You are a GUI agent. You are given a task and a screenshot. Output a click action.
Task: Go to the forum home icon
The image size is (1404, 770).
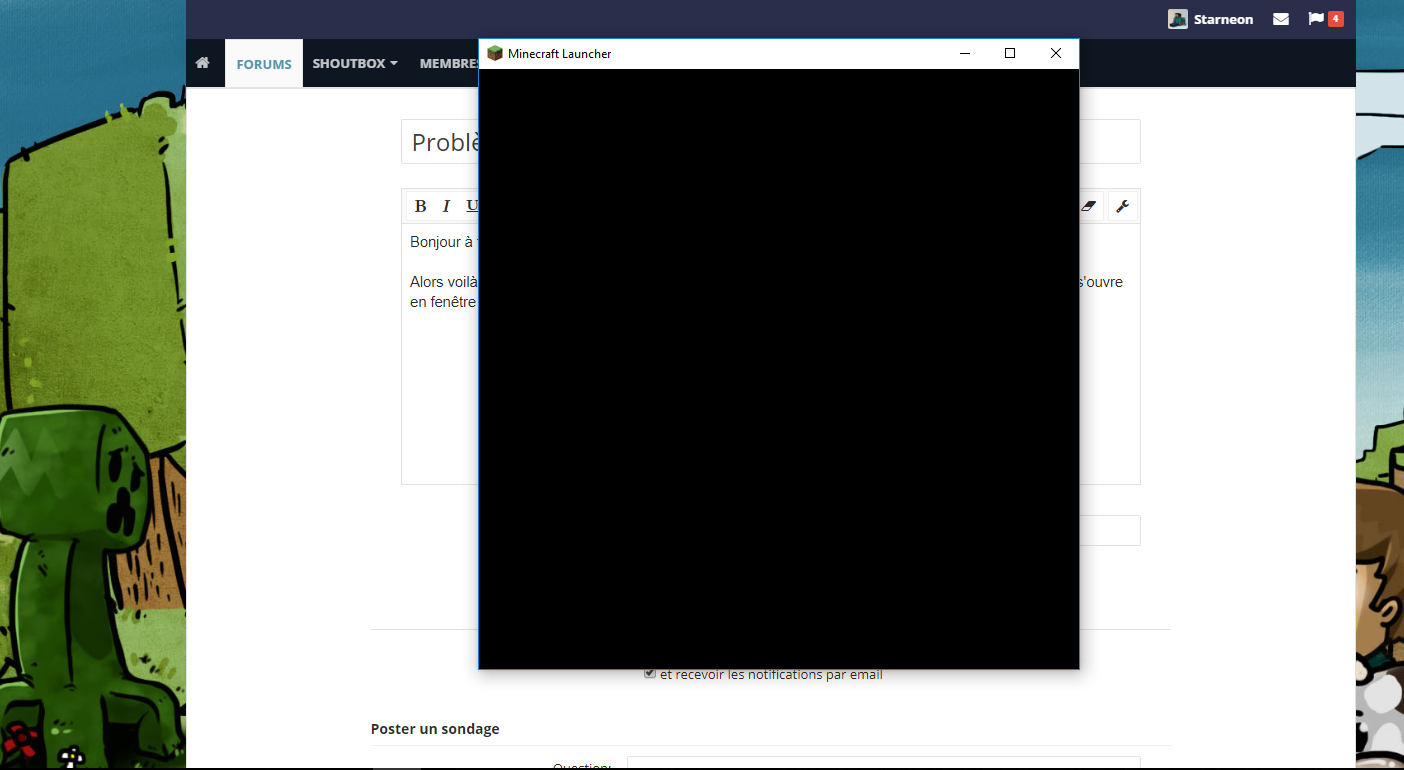(x=203, y=63)
